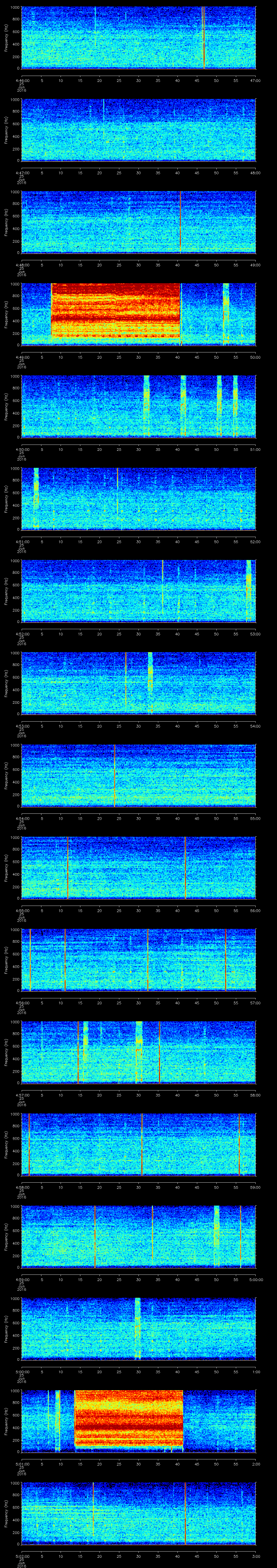The image size is (277, 1568).
Task: Click red line near 32 seconds in 4:56 panel
Action: [x=147, y=959]
